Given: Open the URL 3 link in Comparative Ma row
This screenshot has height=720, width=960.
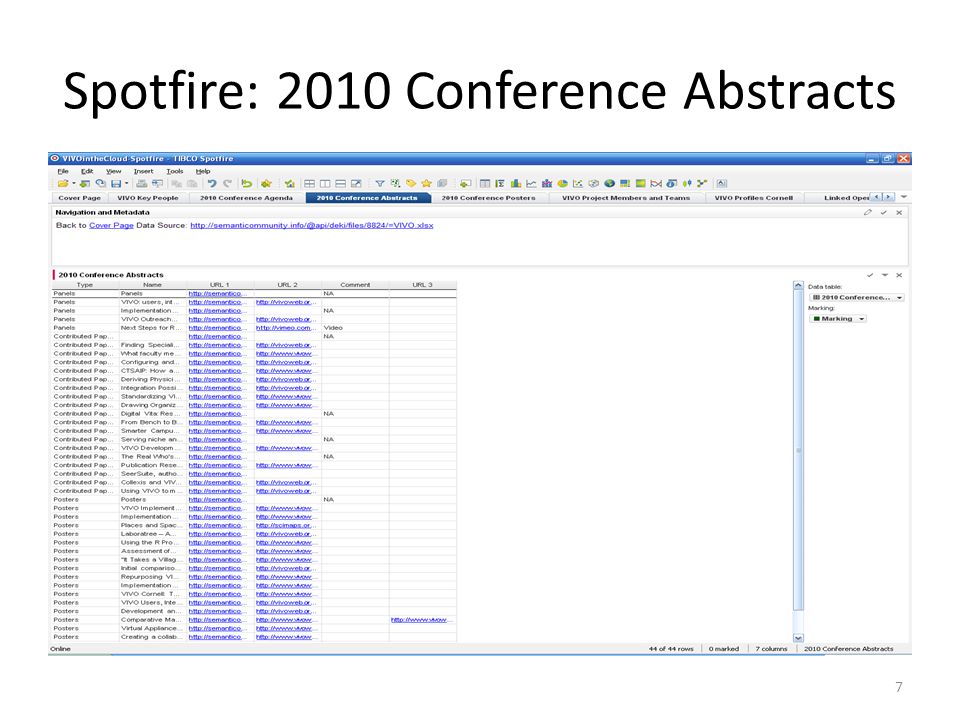Looking at the screenshot, I should (x=421, y=620).
